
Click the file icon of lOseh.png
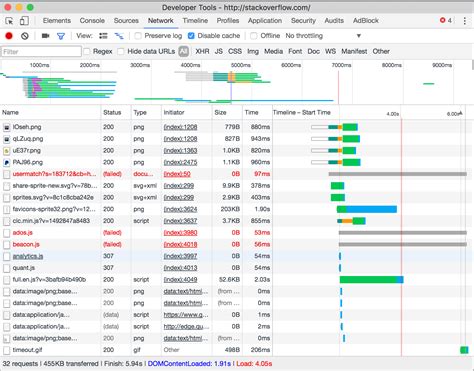tap(7, 127)
